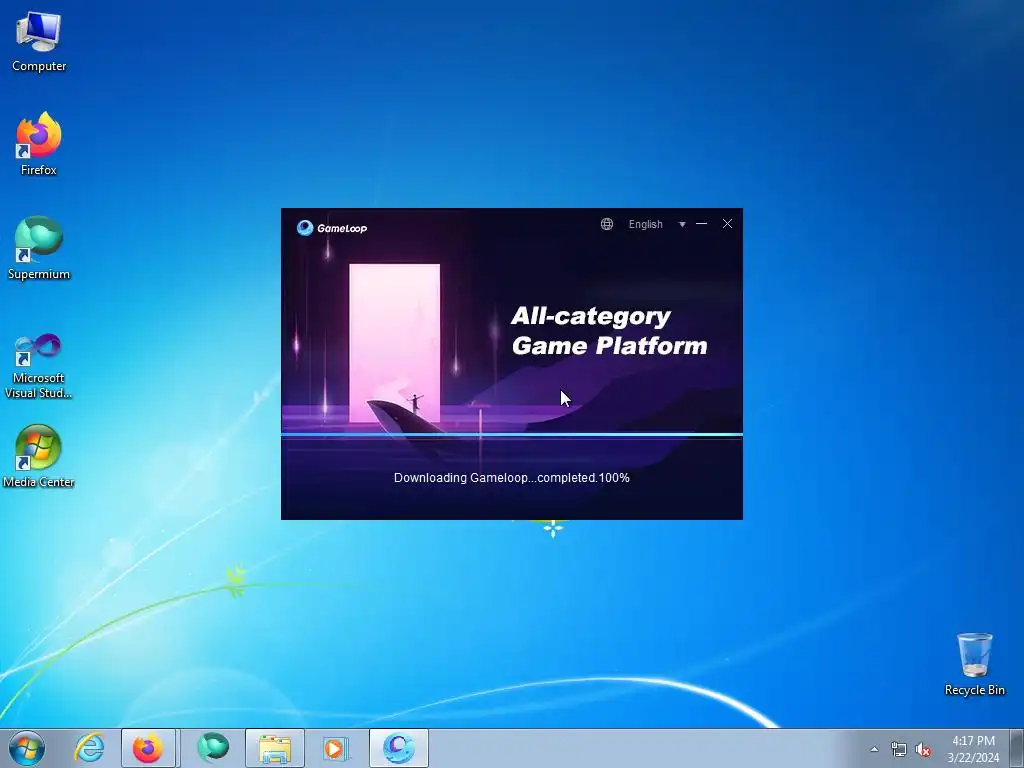Click the globe language icon in GameLoop
This screenshot has width=1024, height=768.
pyautogui.click(x=607, y=224)
